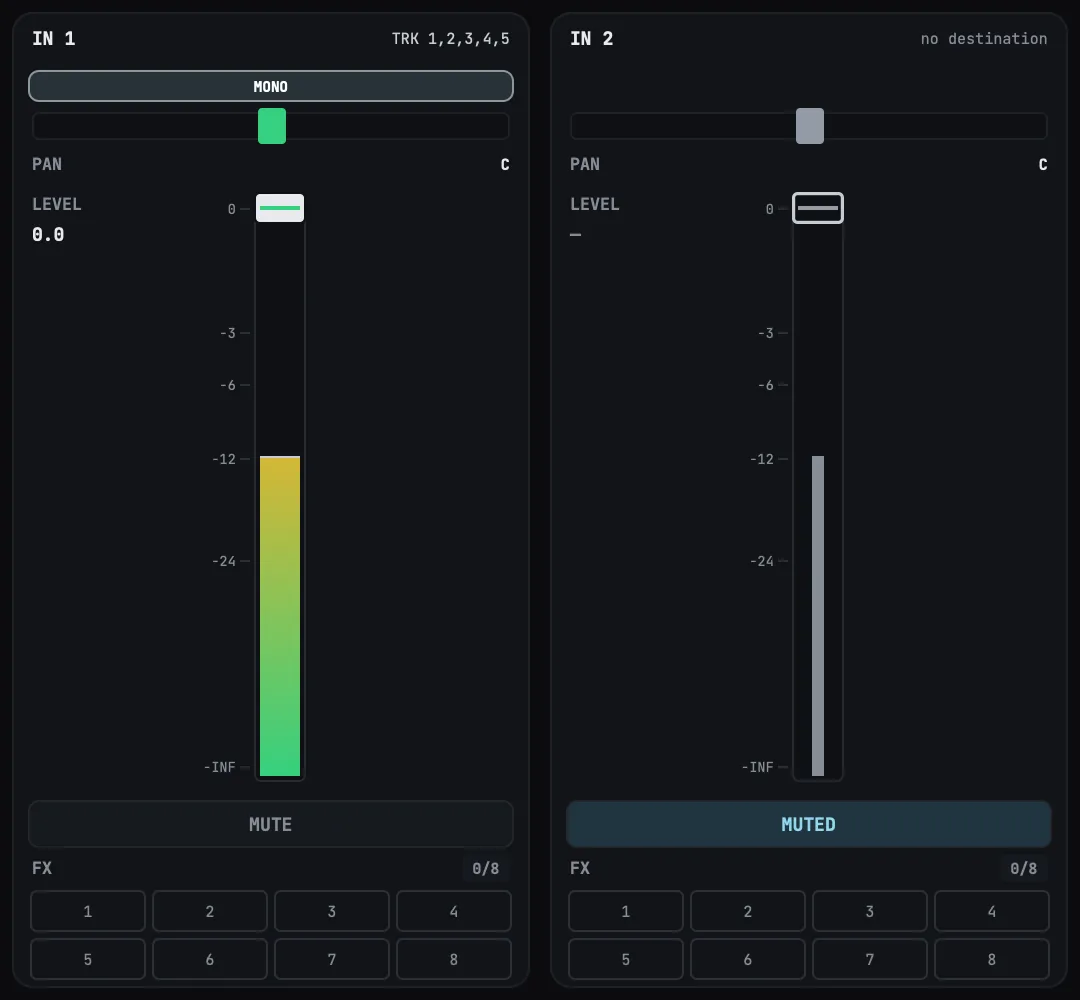Click the pan value C on IN 1

[505, 165]
